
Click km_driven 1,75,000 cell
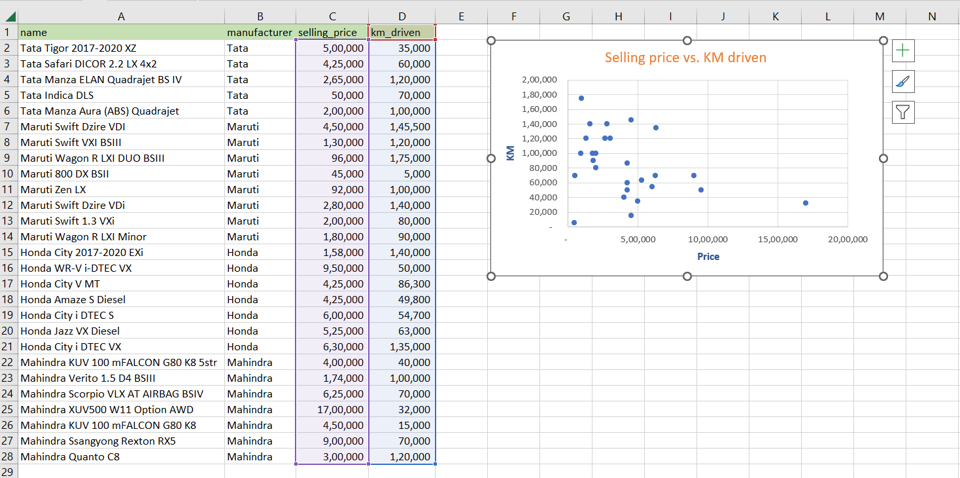[402, 158]
